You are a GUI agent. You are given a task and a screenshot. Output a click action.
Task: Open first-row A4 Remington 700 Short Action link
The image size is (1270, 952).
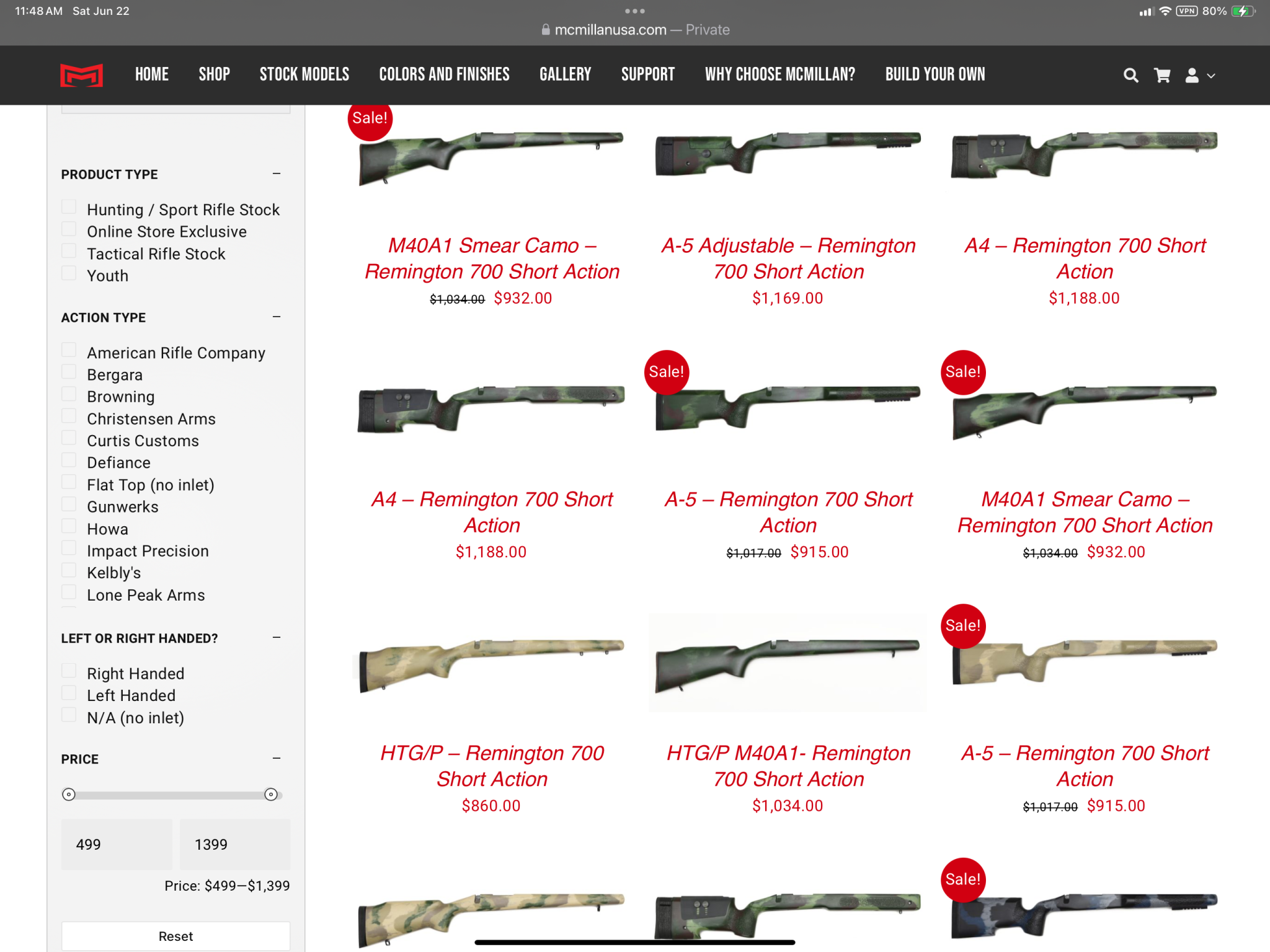click(x=1085, y=258)
